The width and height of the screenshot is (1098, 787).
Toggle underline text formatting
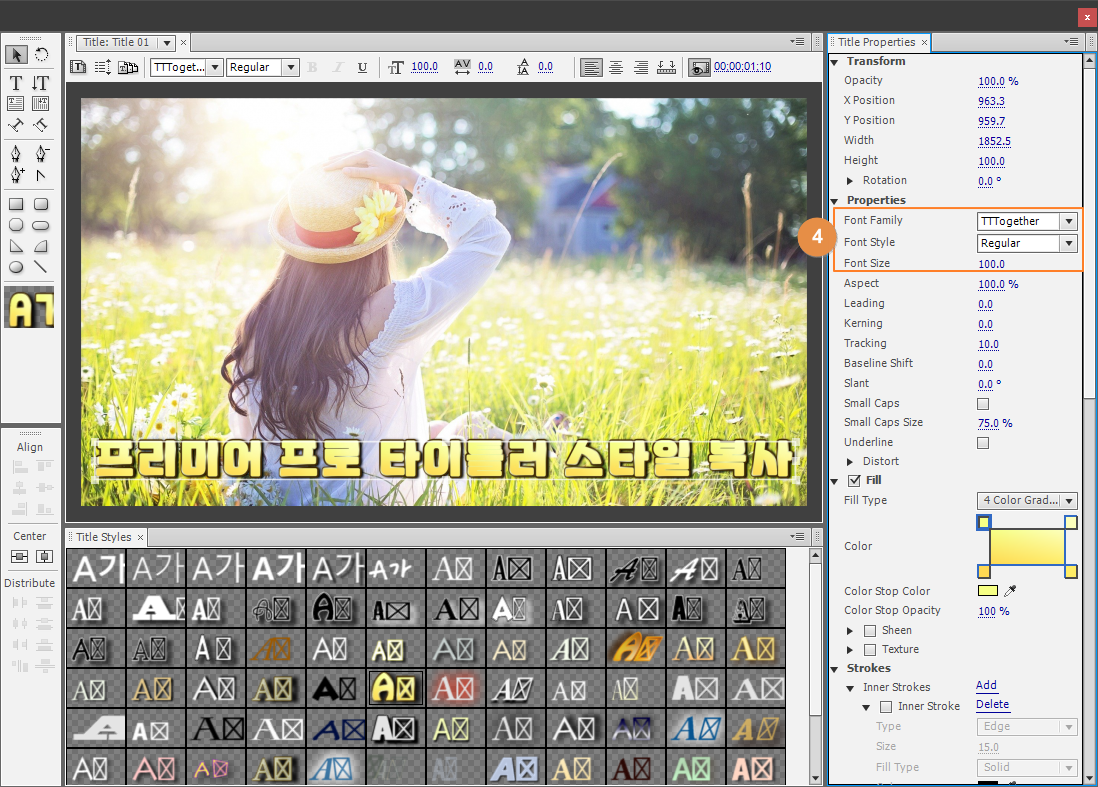click(x=362, y=67)
